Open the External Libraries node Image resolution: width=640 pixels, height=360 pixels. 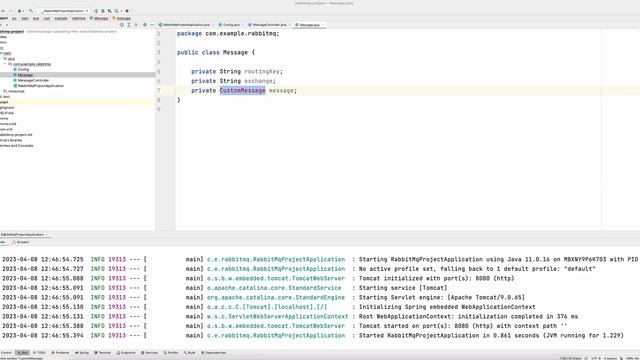[11, 140]
